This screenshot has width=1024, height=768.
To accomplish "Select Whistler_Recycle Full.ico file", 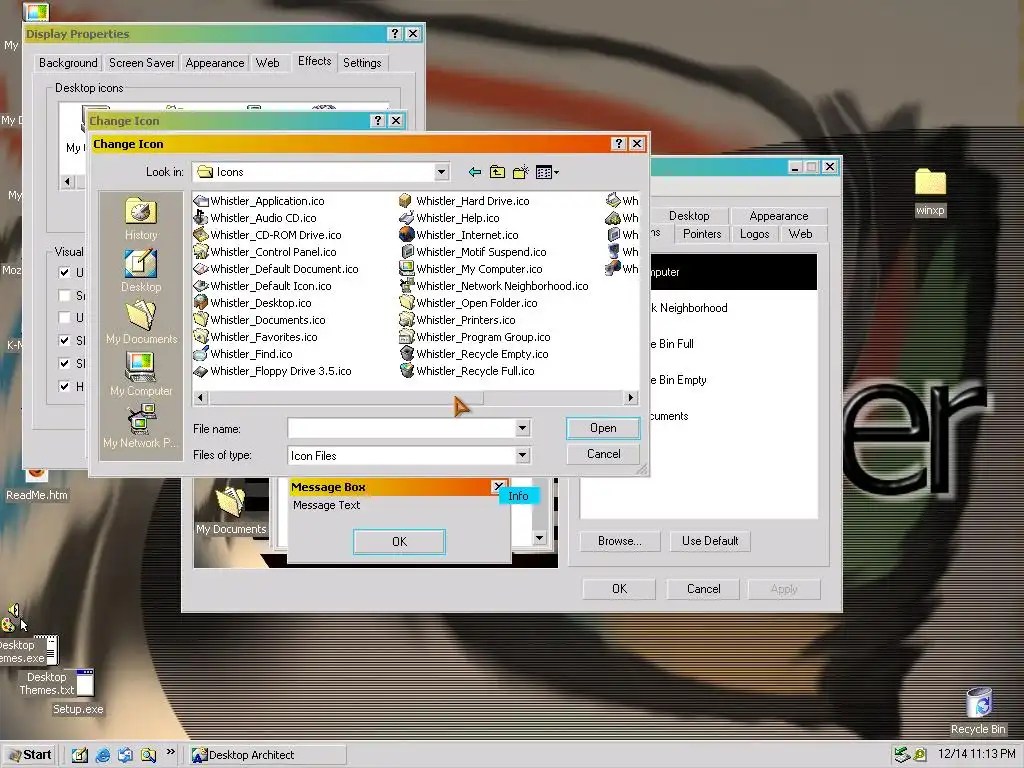I will [467, 371].
